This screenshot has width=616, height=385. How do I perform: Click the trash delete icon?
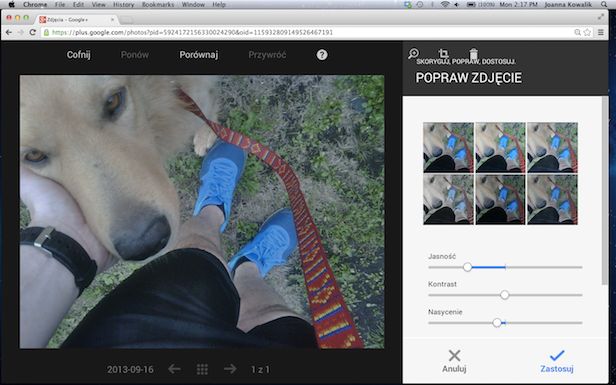(x=474, y=54)
